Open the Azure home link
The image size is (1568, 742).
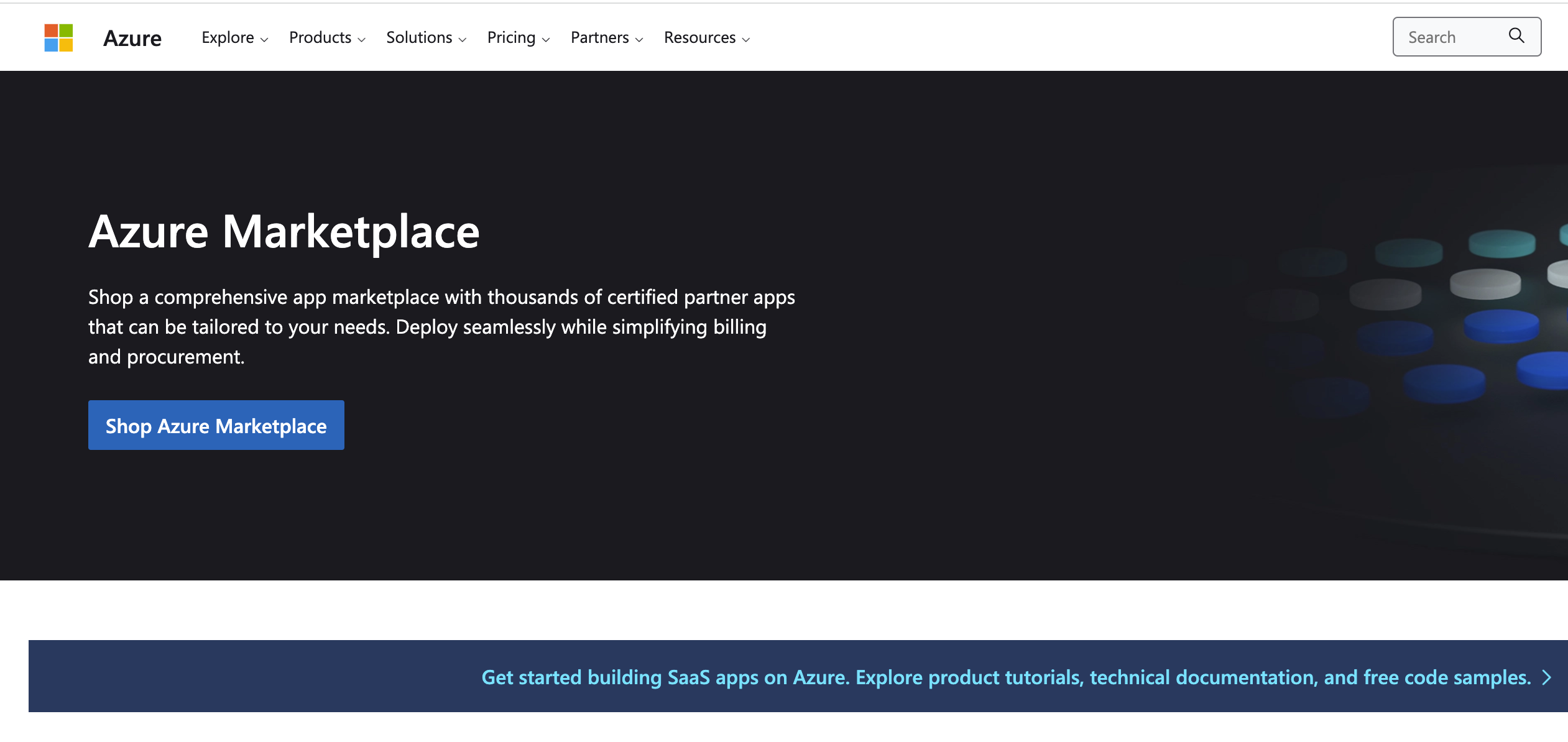coord(132,38)
